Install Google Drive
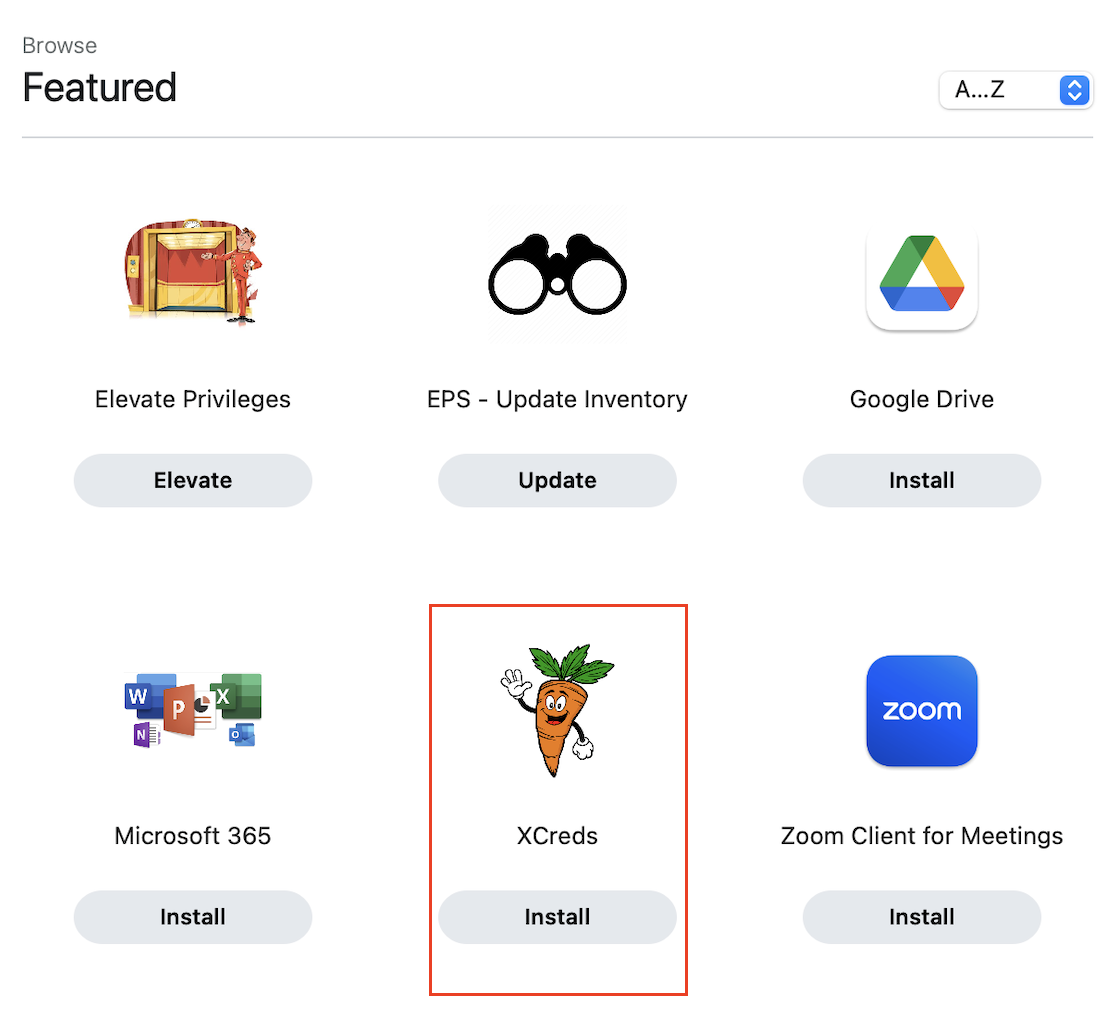This screenshot has height=1032, width=1106. pos(921,480)
